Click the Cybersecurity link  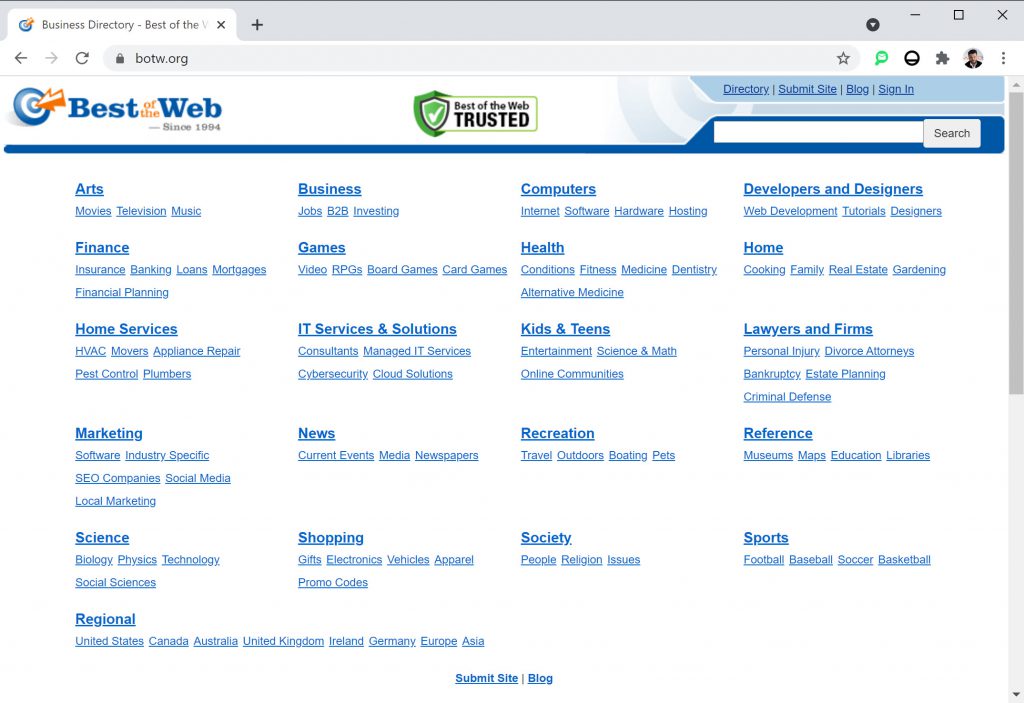333,374
